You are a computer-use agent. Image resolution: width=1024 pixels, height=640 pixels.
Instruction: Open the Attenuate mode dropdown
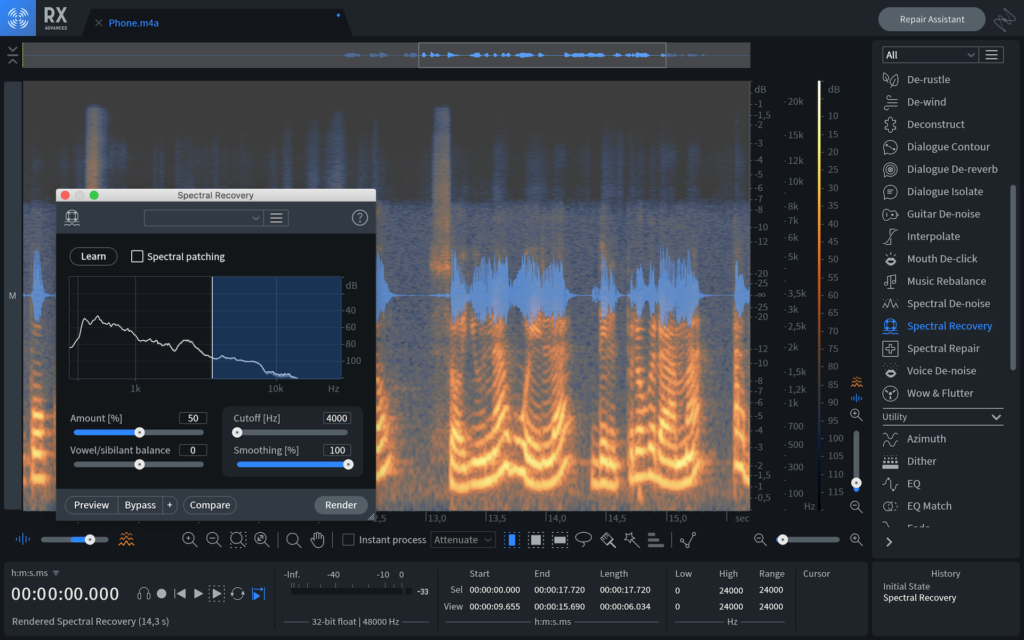[x=463, y=540]
